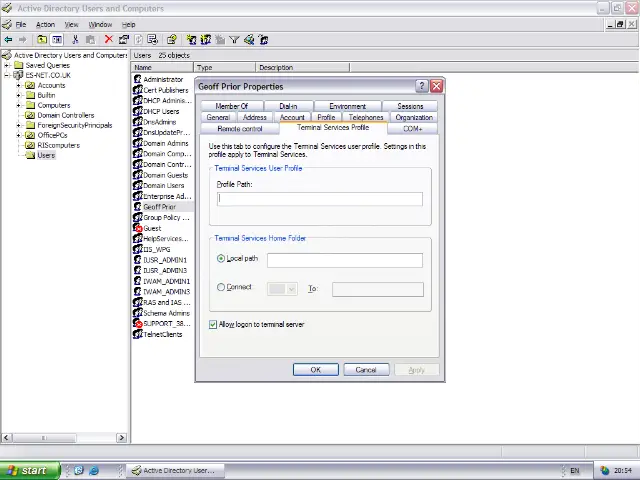
Task: Switch to the Member Of tab
Action: (x=231, y=106)
